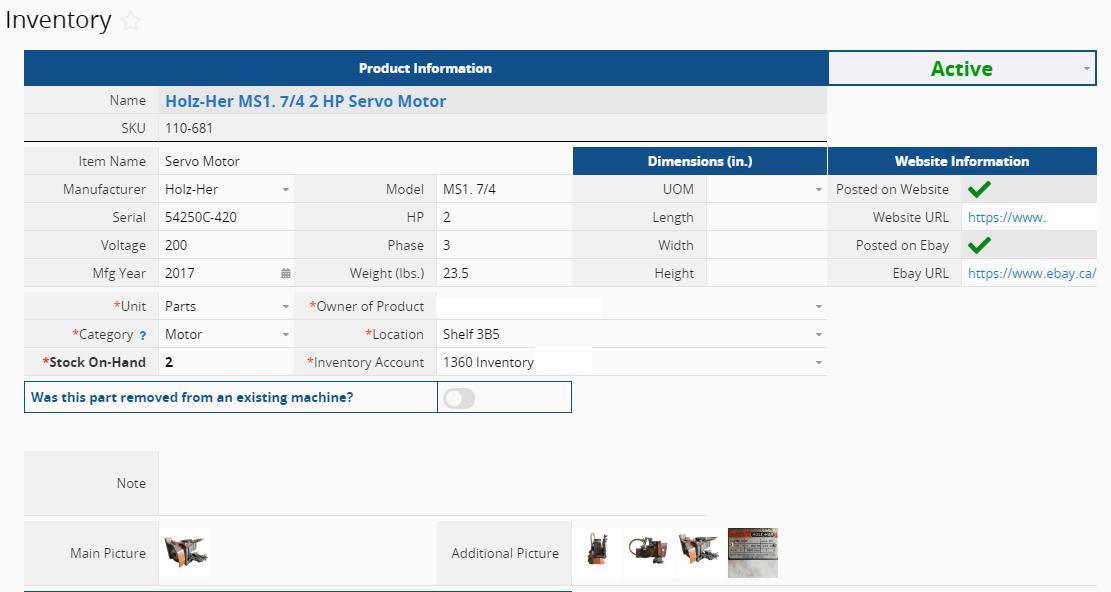Click the Model field MS1. 7/4
This screenshot has height=592, width=1111.
coord(504,189)
